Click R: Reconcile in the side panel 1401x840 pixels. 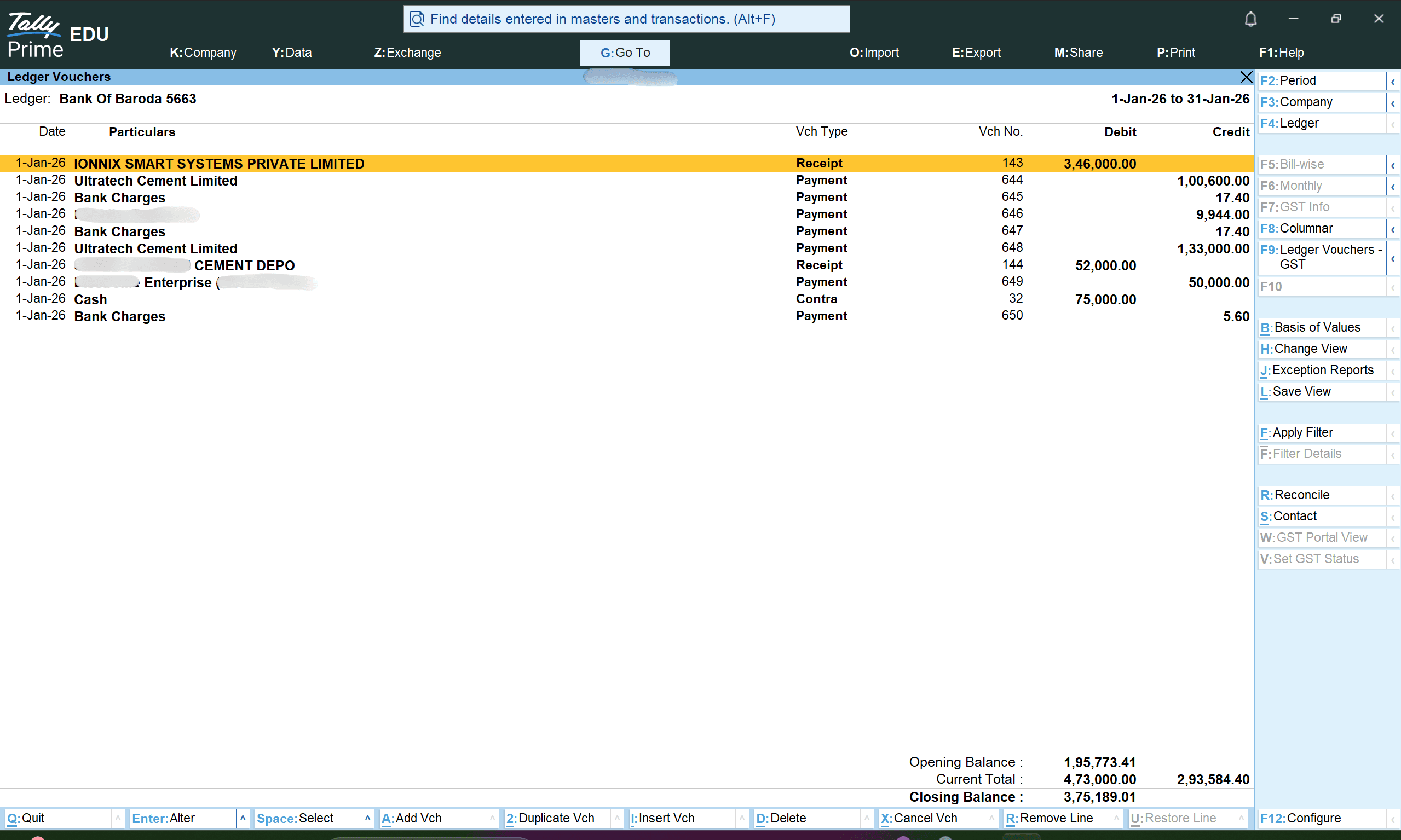point(1322,495)
